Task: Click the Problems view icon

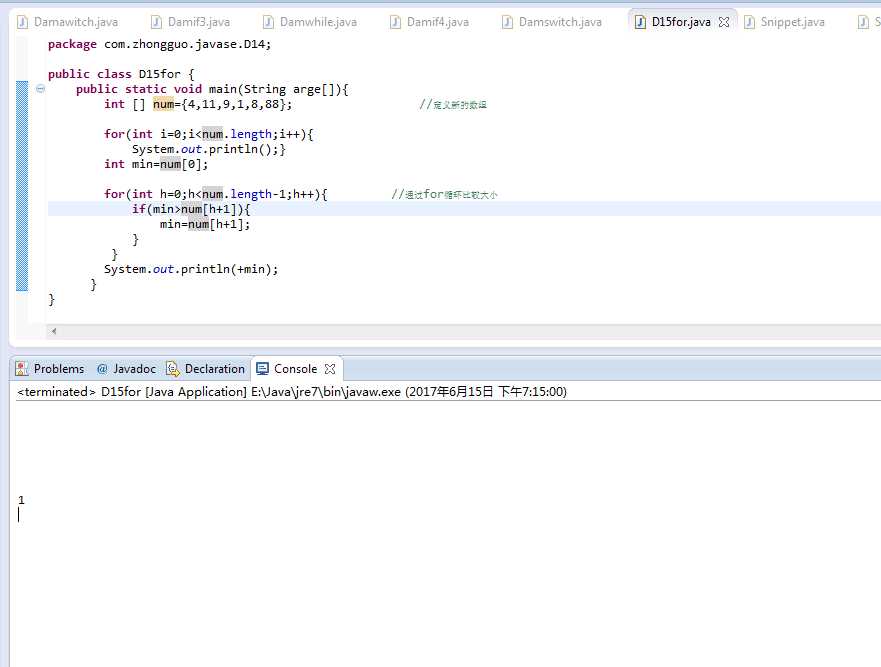Action: coord(21,369)
